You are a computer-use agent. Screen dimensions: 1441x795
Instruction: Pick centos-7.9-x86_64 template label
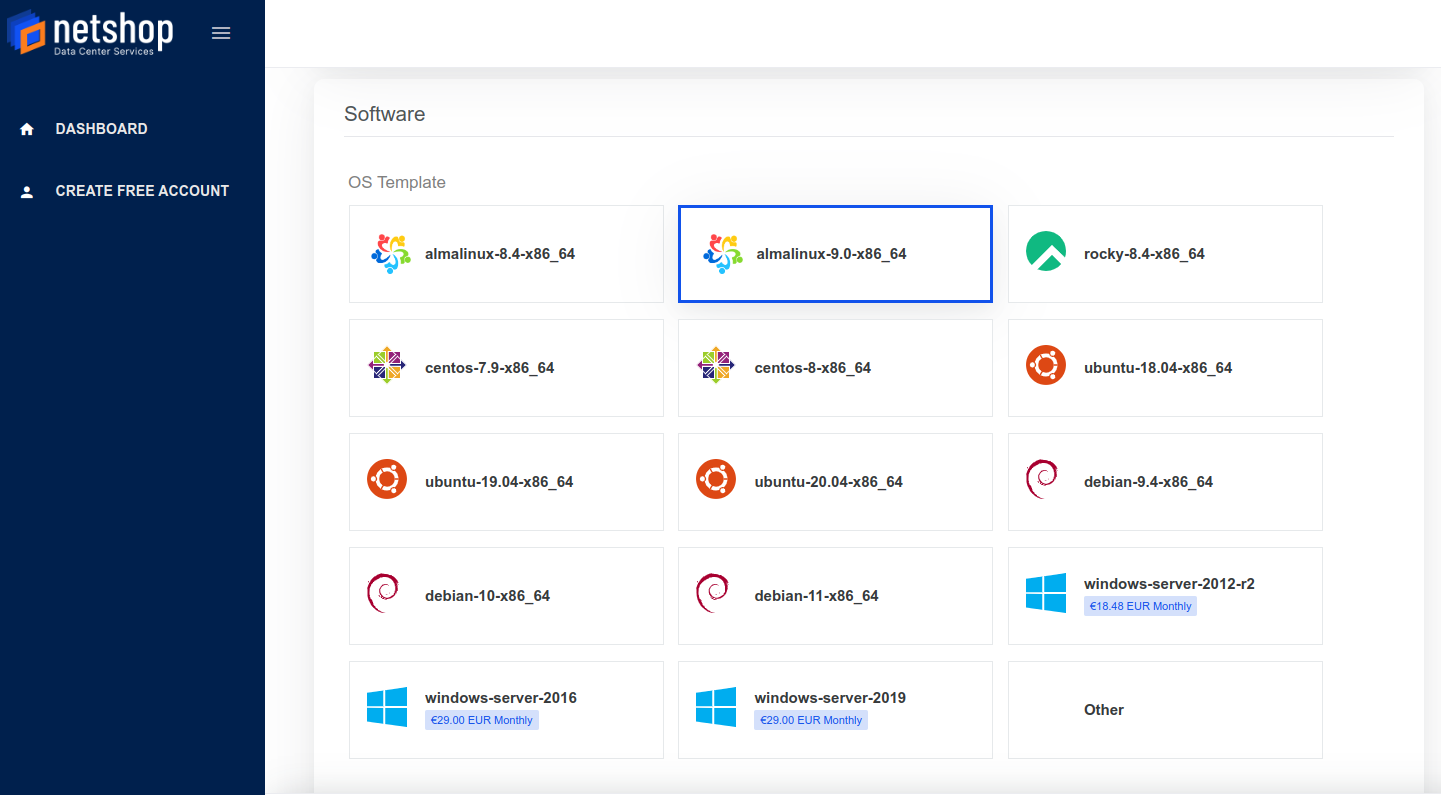click(x=490, y=368)
